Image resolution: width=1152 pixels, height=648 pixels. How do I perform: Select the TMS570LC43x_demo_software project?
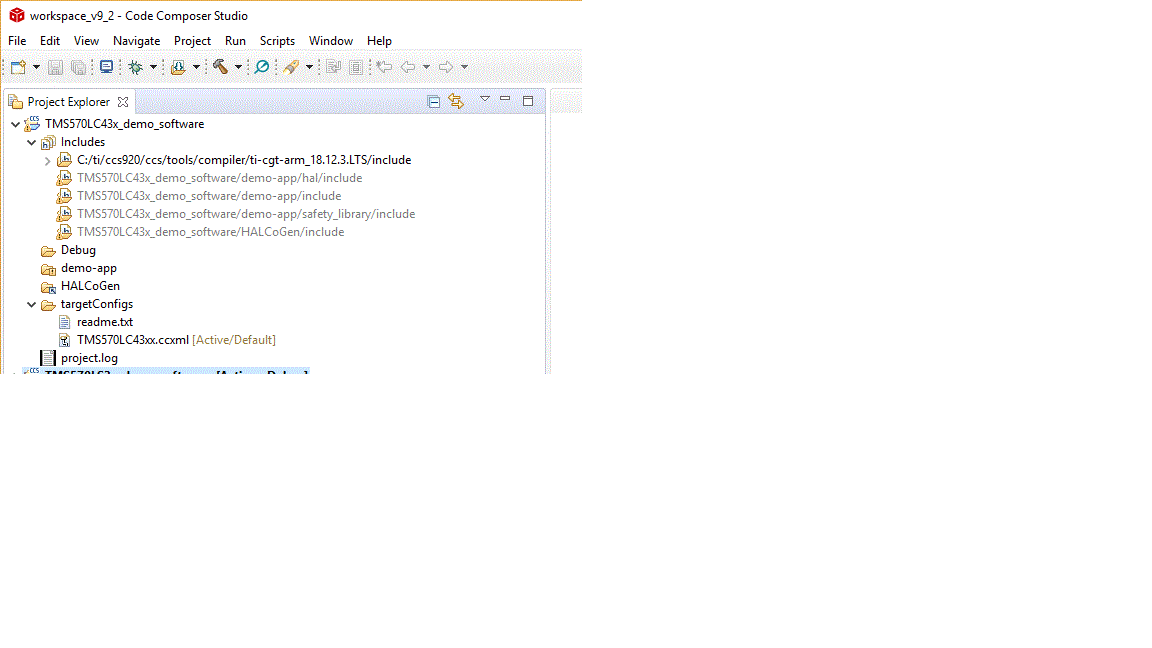click(x=124, y=124)
